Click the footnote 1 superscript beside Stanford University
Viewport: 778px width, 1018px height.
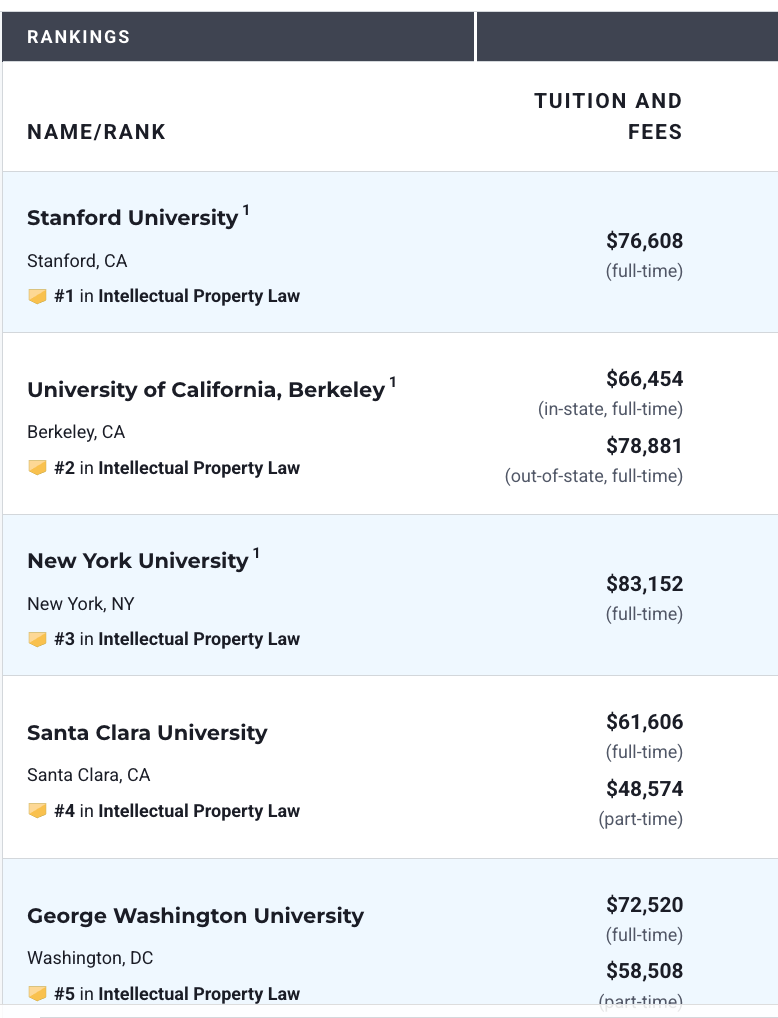[x=246, y=210]
